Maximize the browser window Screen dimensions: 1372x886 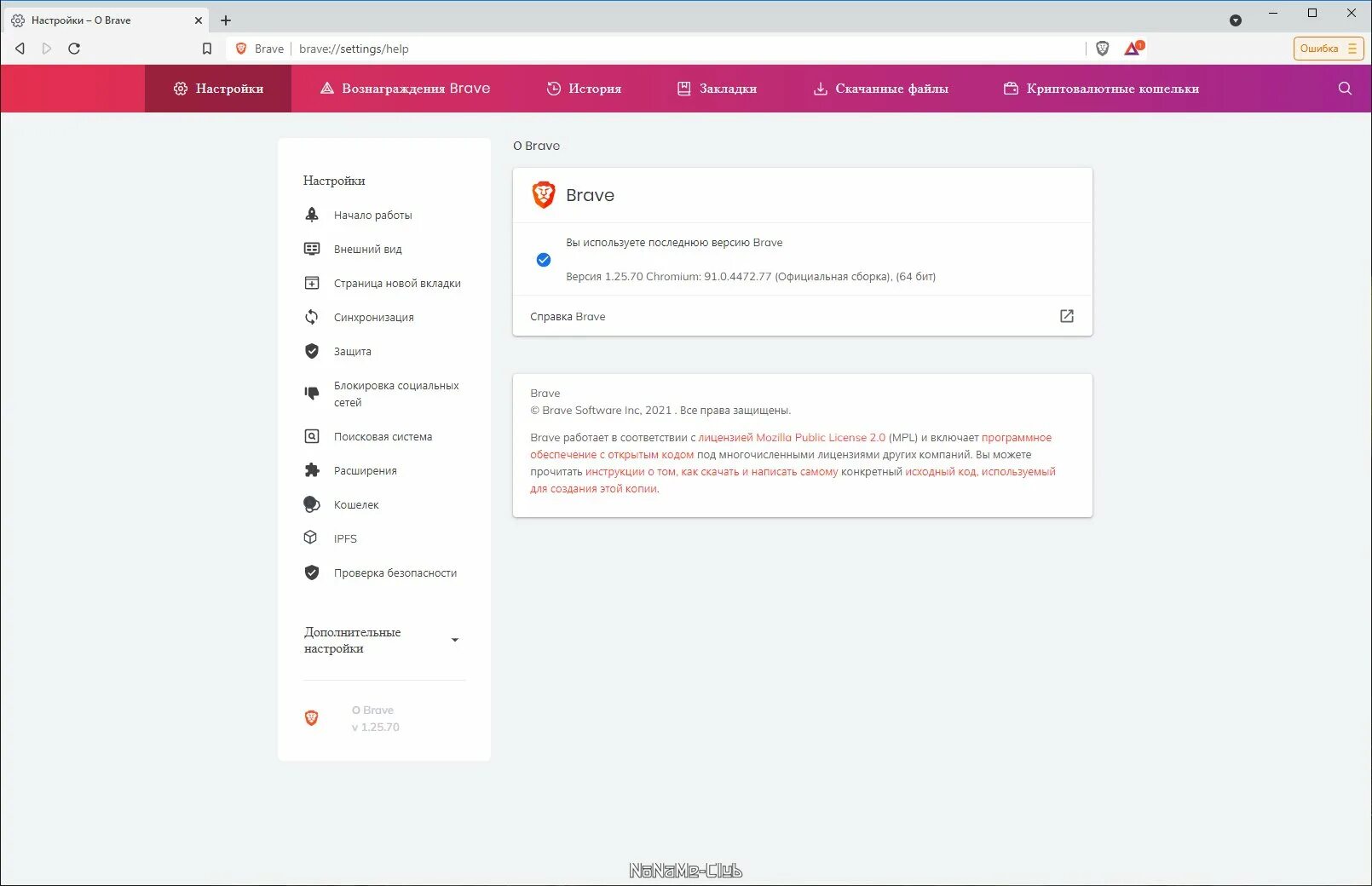pos(1312,13)
